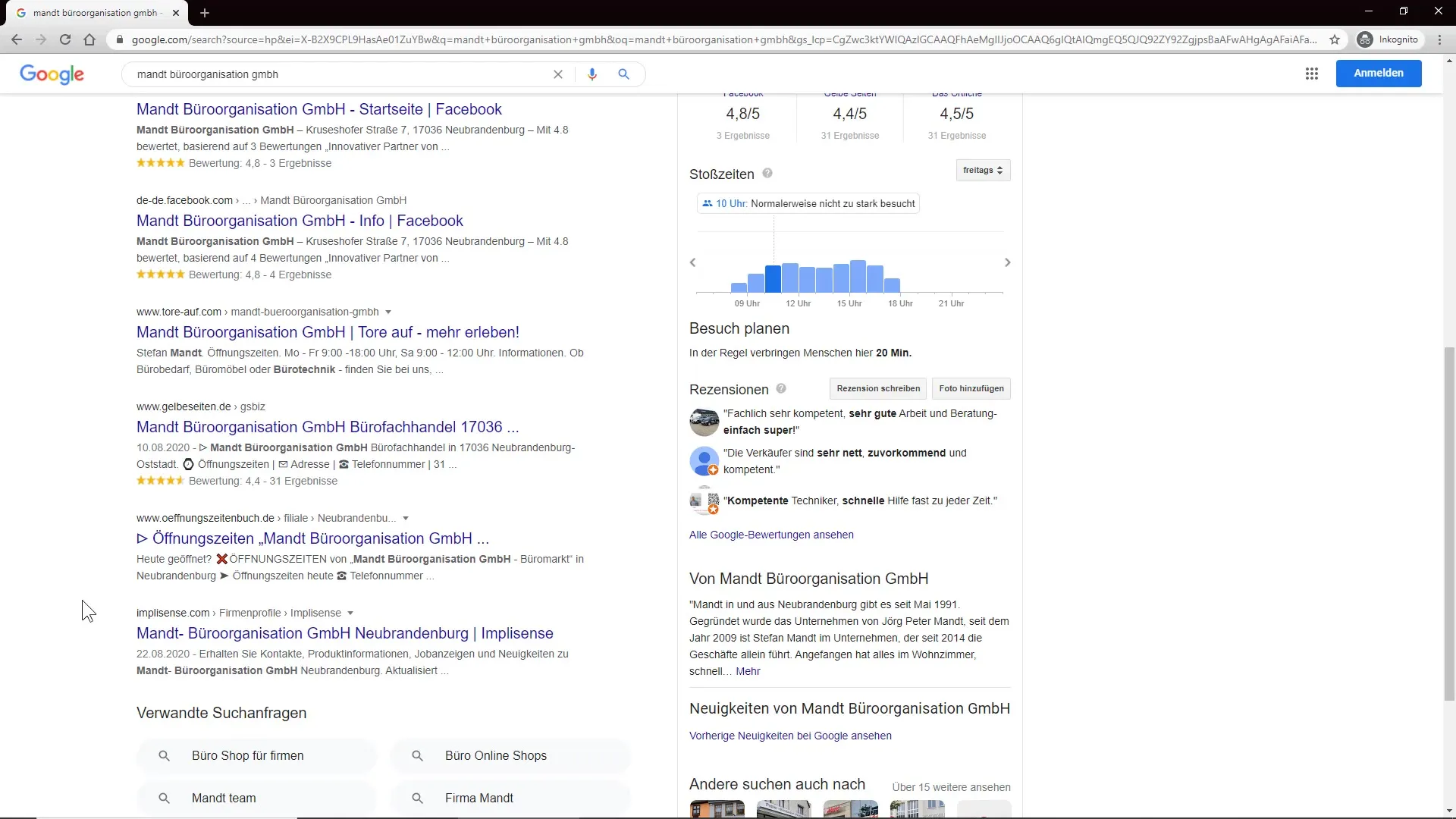Select the freitags day dropdown
The height and width of the screenshot is (819, 1456).
point(983,171)
